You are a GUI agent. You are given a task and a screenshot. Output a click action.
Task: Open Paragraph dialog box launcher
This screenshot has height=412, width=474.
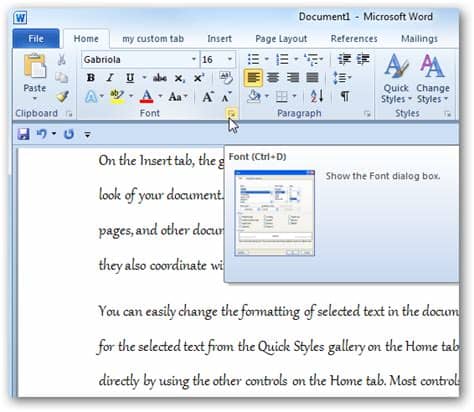pos(367,114)
